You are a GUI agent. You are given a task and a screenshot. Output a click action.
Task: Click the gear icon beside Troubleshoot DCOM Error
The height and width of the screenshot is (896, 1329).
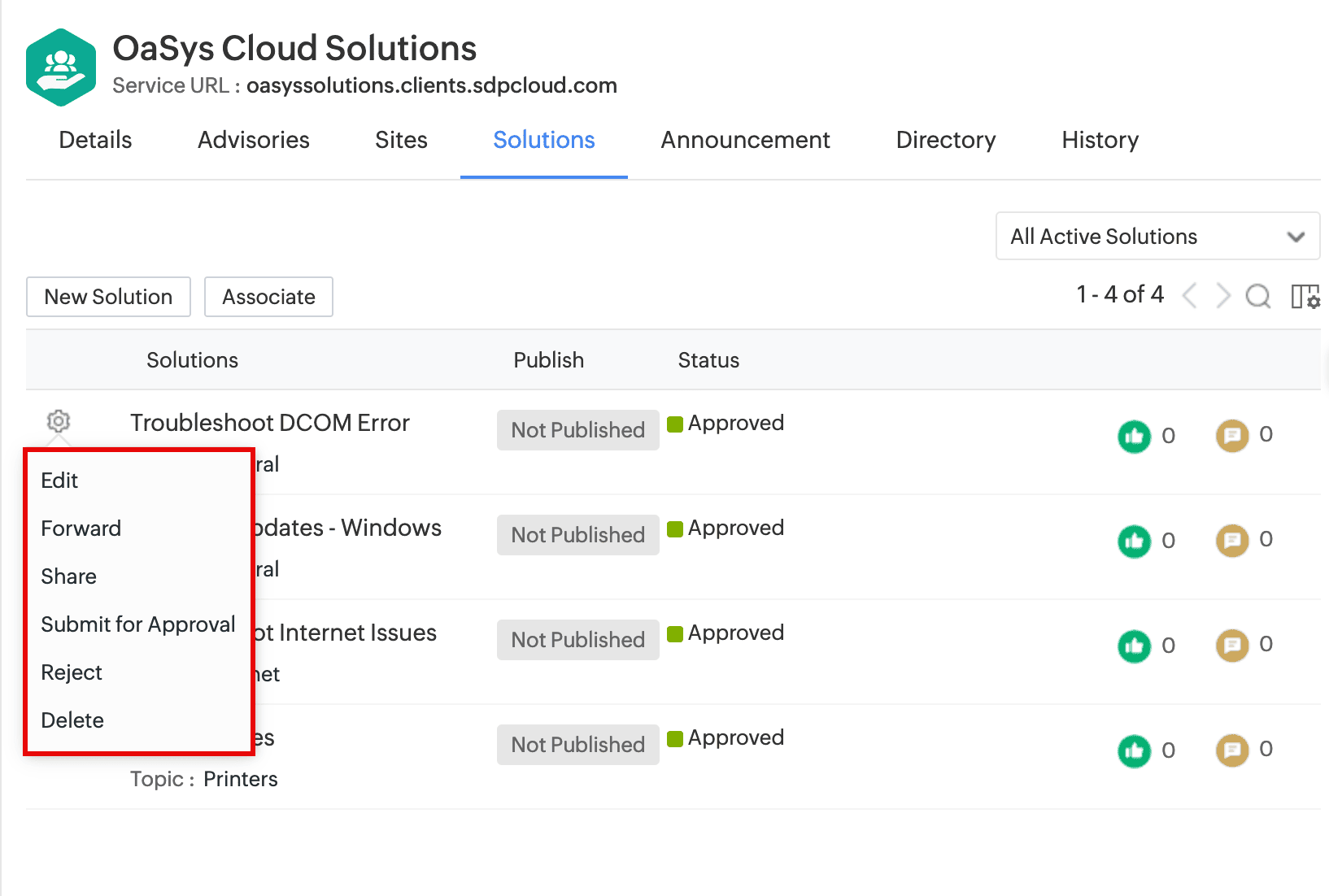(x=59, y=421)
